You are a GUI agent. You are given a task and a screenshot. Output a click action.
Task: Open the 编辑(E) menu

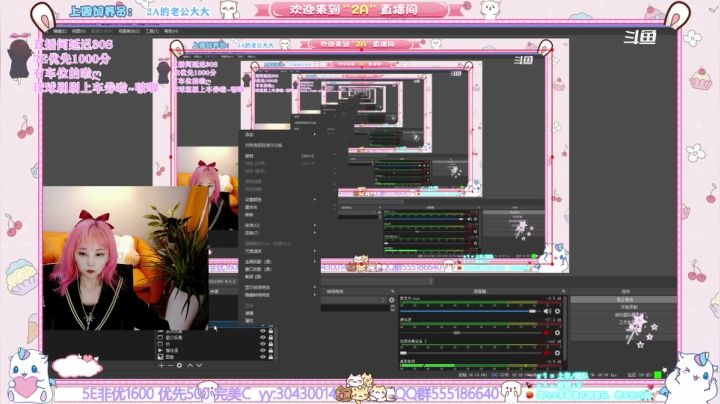pos(60,31)
